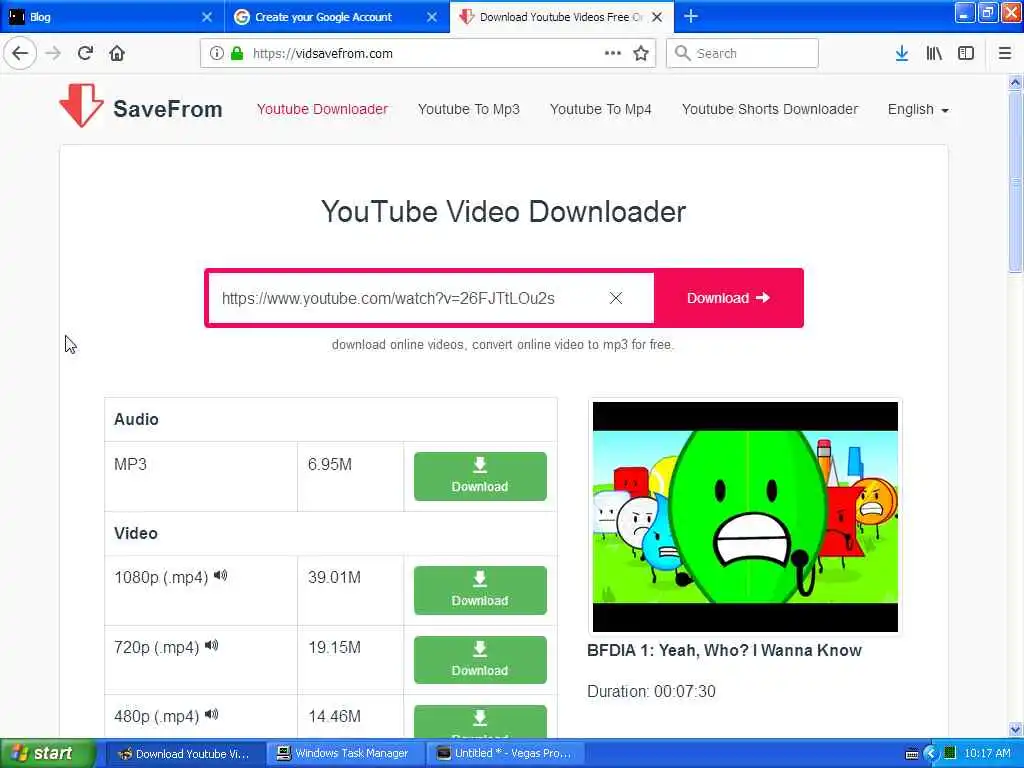The height and width of the screenshot is (768, 1024).
Task: Reload the current page
Action: pyautogui.click(x=85, y=54)
